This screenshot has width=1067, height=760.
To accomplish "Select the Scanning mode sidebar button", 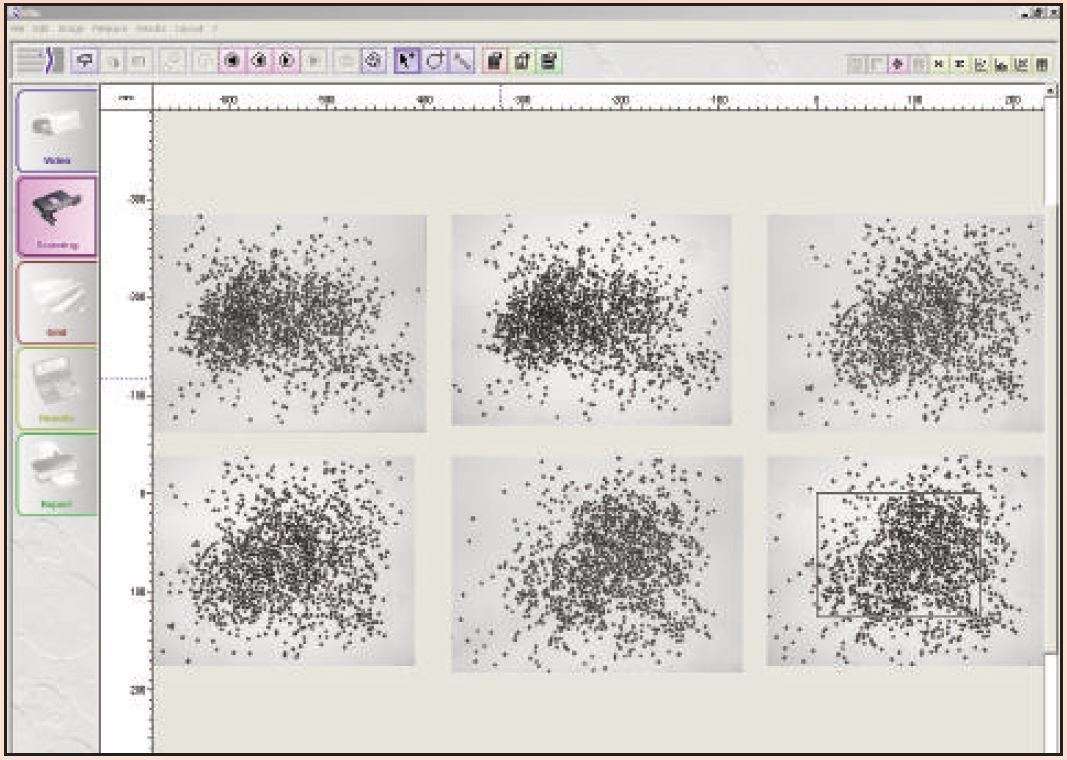I will click(56, 216).
